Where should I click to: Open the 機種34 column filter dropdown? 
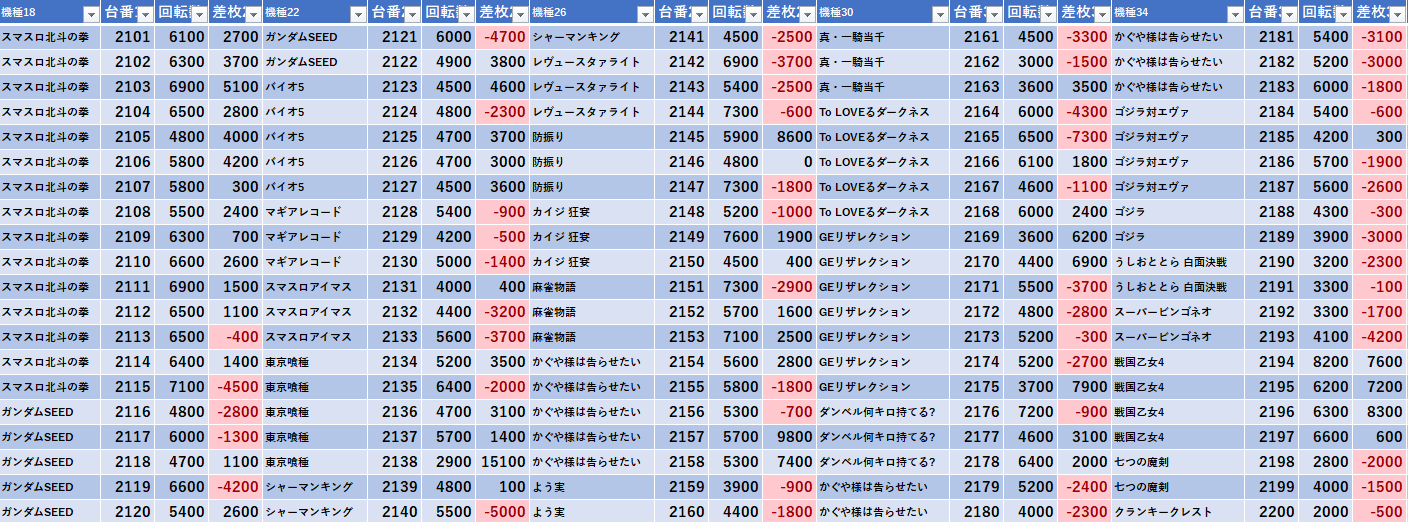pyautogui.click(x=1235, y=14)
